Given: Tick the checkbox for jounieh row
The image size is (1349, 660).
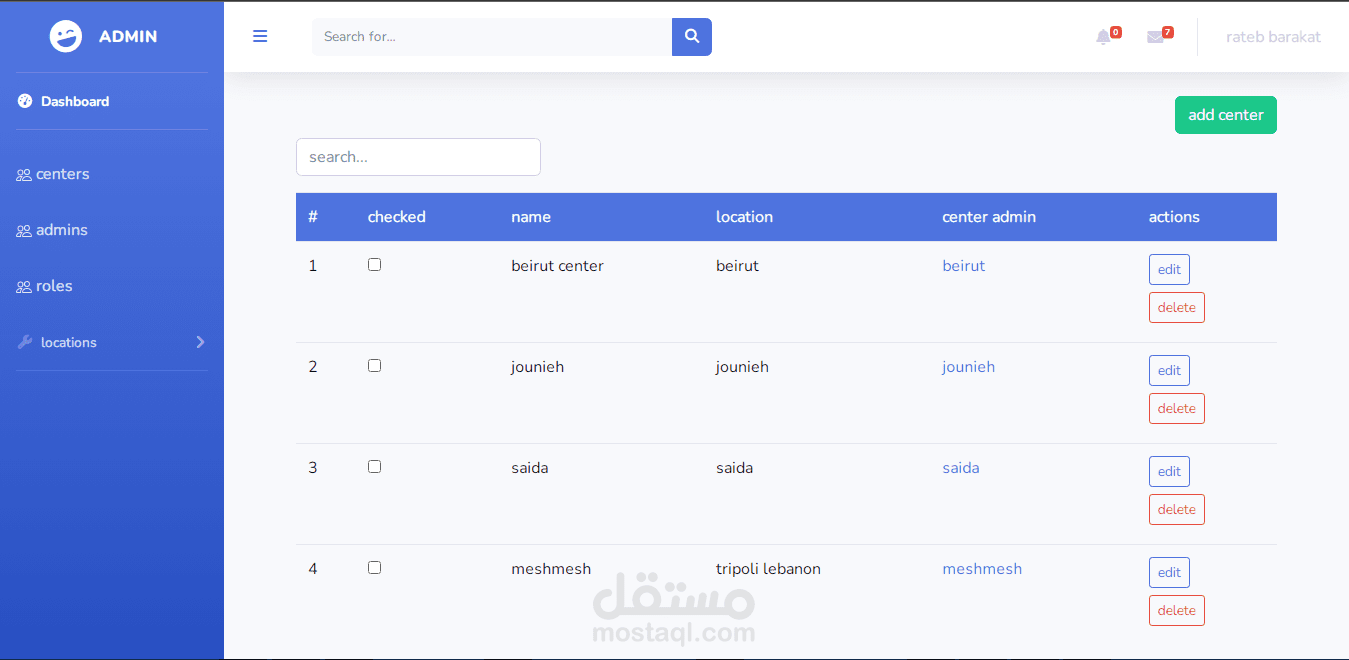Looking at the screenshot, I should pyautogui.click(x=374, y=366).
